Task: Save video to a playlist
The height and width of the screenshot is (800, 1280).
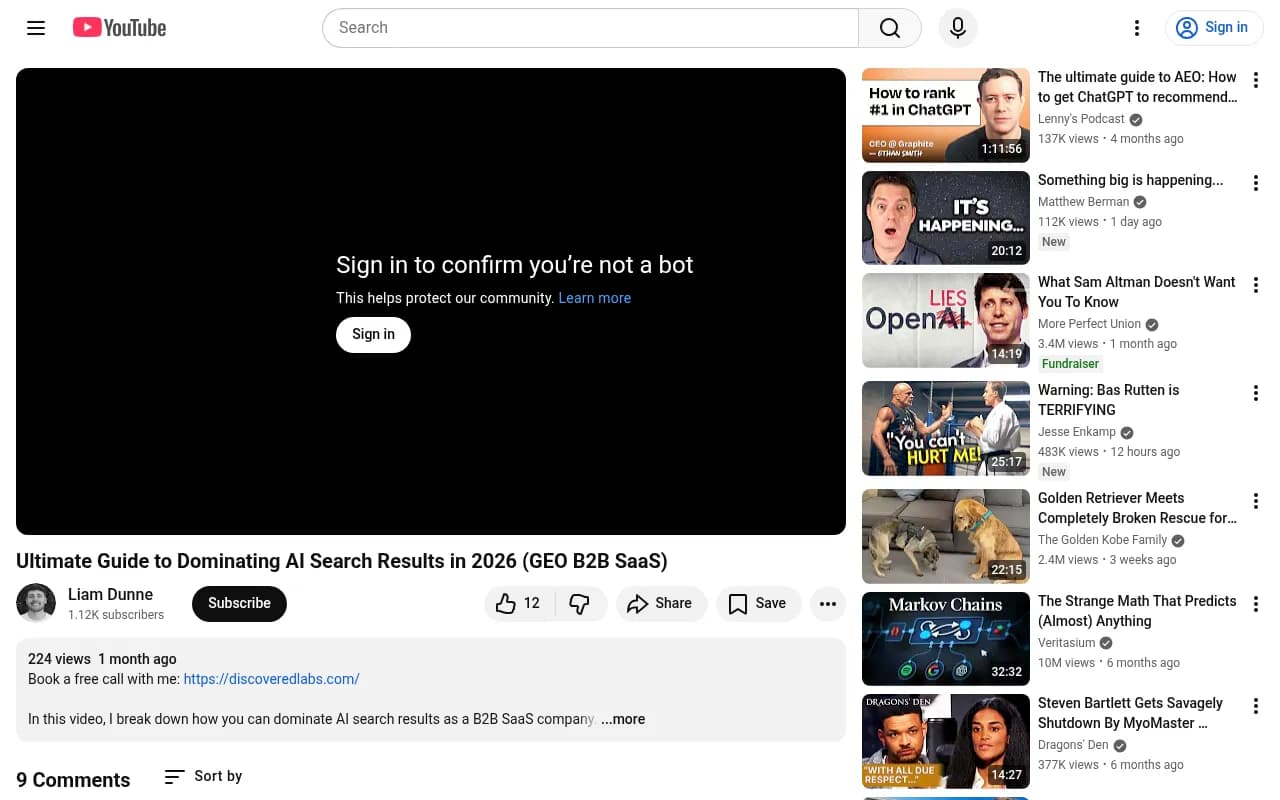Action: coord(758,603)
